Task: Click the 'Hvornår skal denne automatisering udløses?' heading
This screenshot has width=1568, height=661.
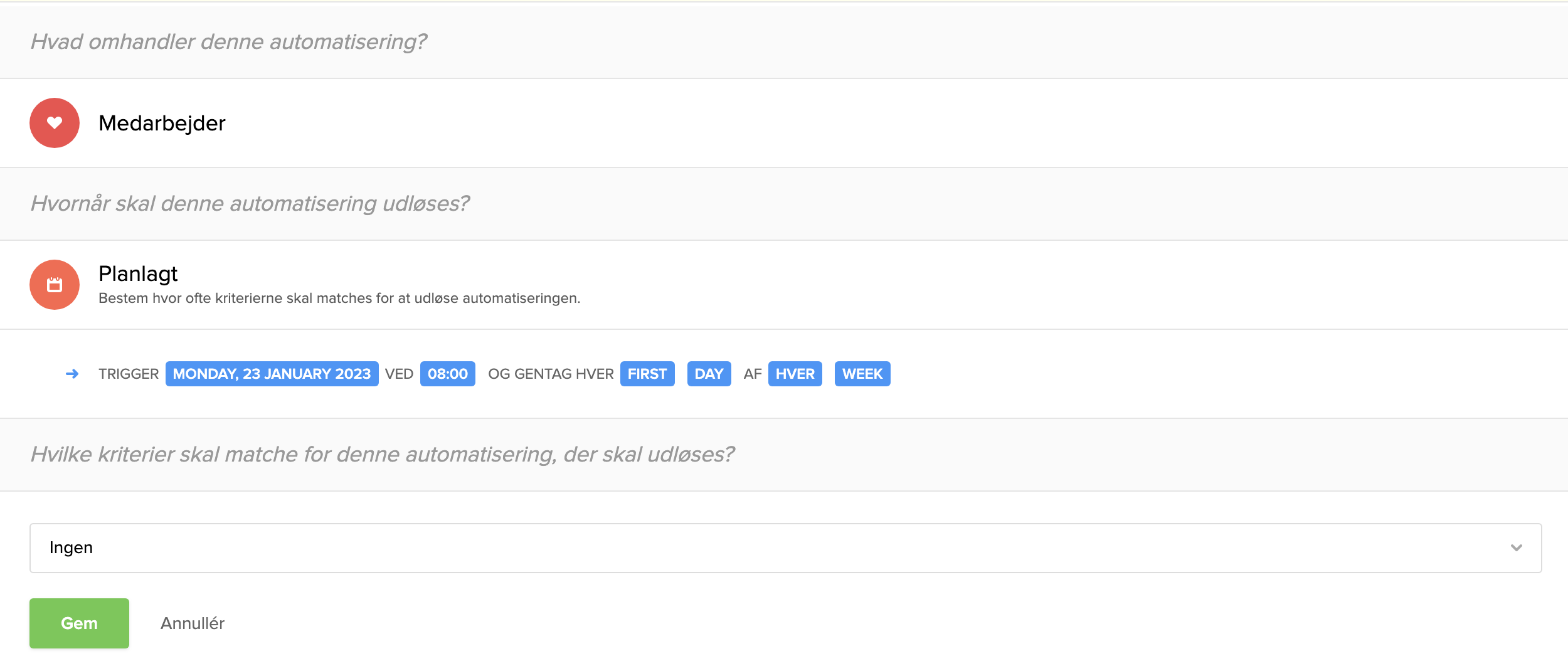Action: (x=250, y=203)
